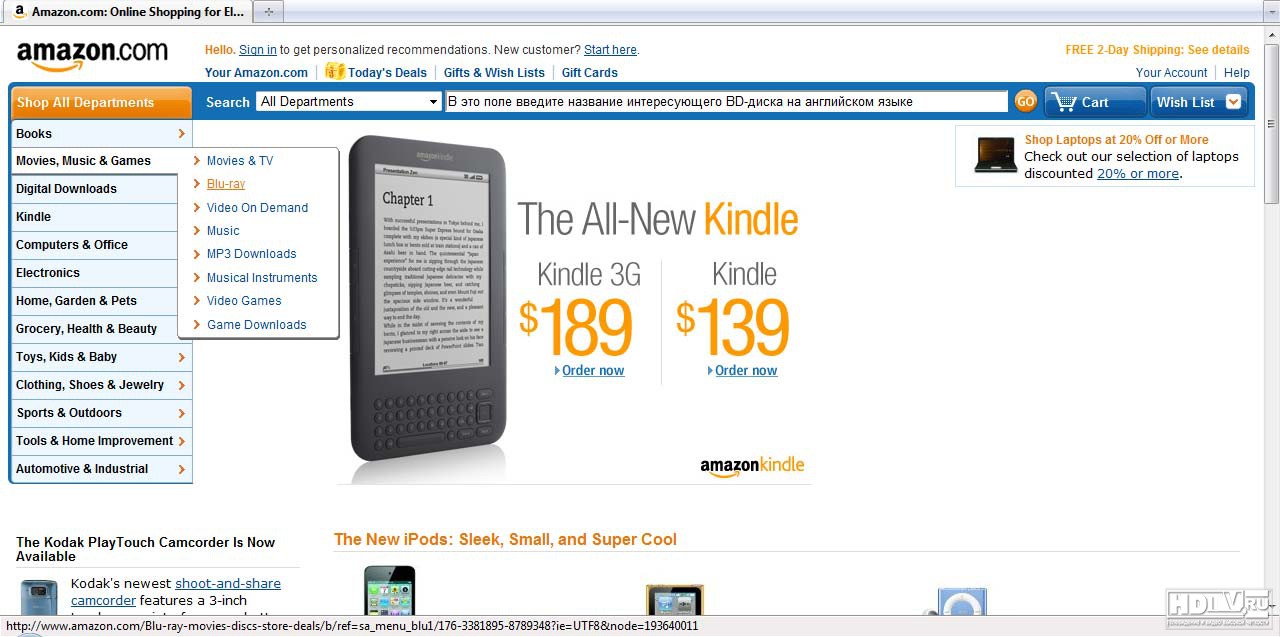Choose Video Games from the flyout menu
Viewport: 1280px width, 637px height.
(x=244, y=301)
